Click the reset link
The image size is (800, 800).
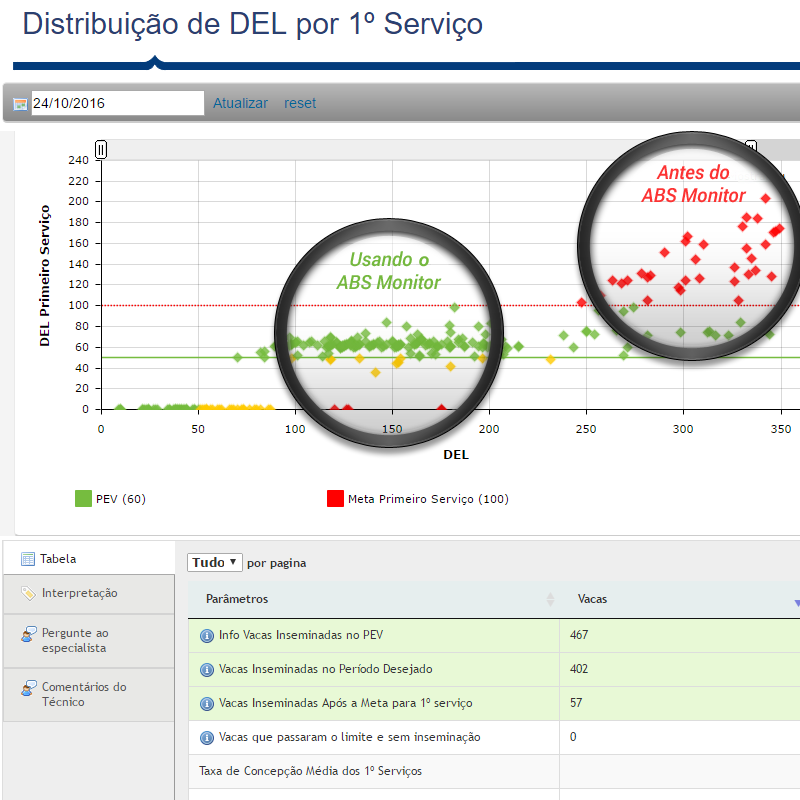(x=300, y=103)
